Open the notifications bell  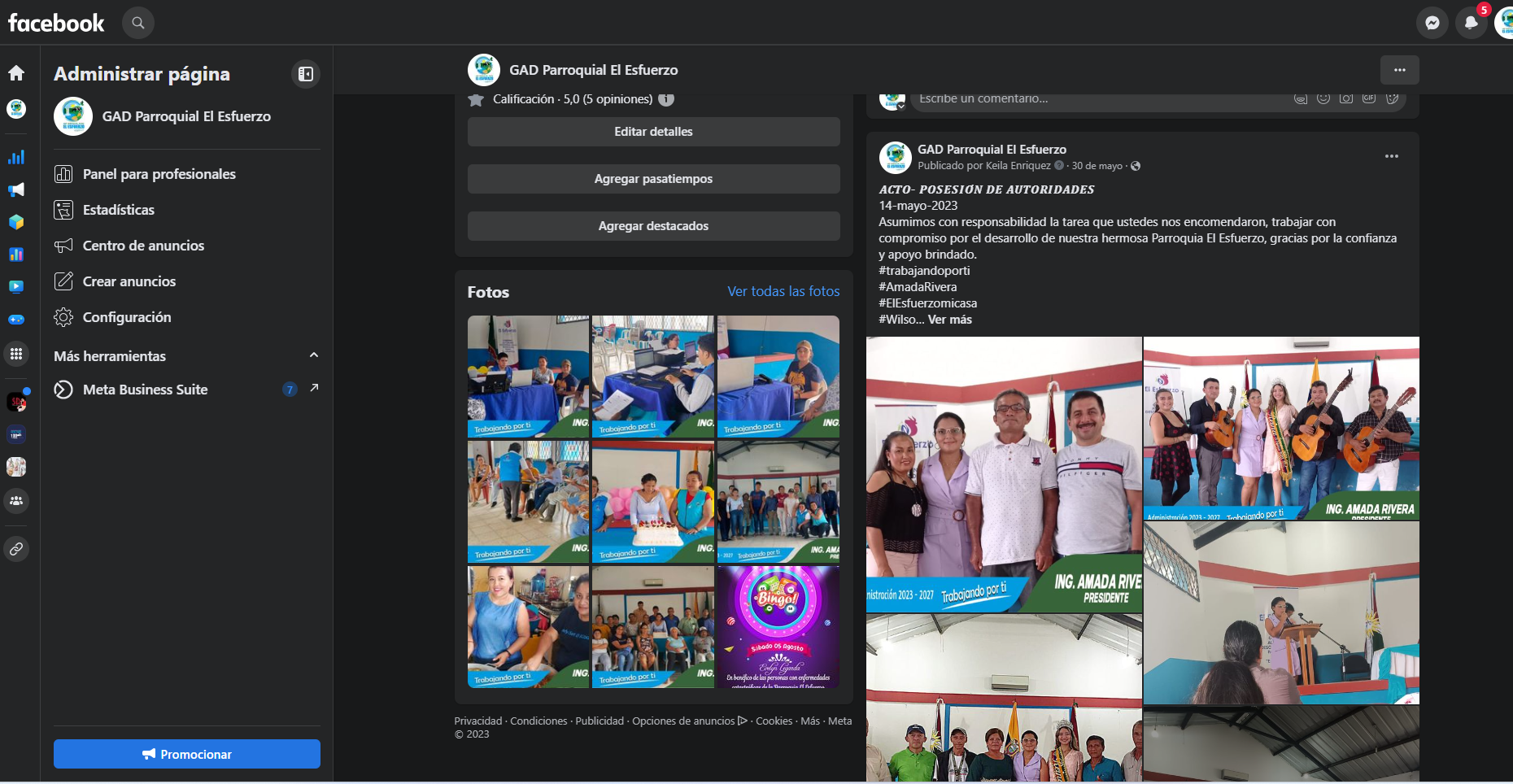point(1471,23)
